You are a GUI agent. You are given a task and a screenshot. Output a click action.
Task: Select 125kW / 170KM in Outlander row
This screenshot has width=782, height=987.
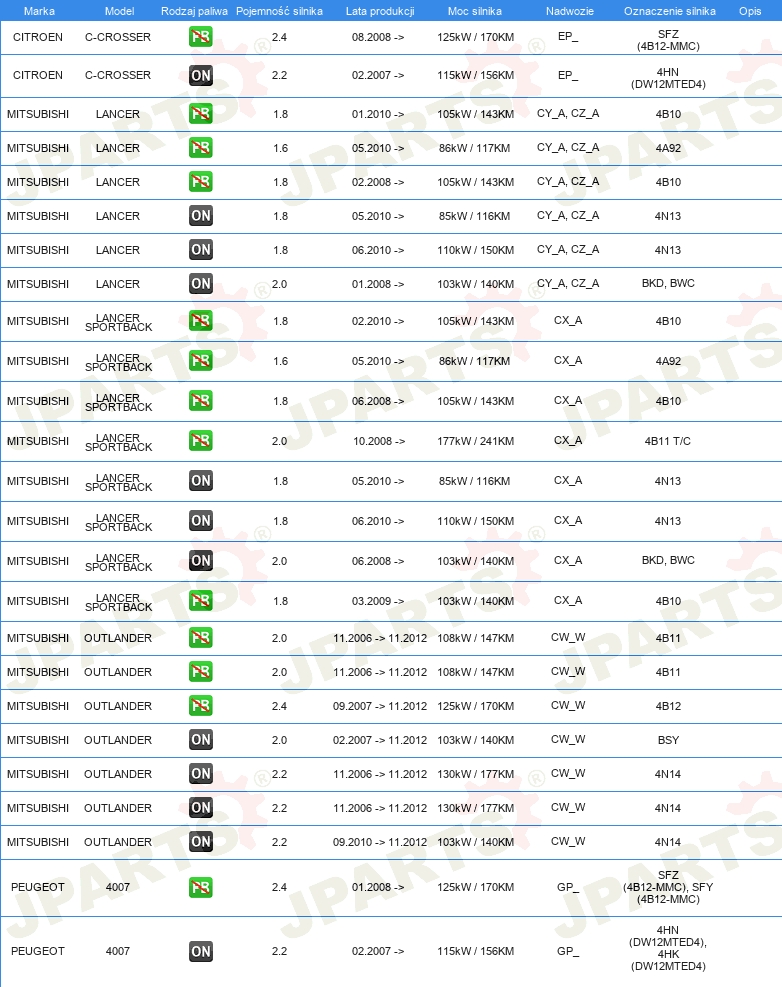coord(475,706)
